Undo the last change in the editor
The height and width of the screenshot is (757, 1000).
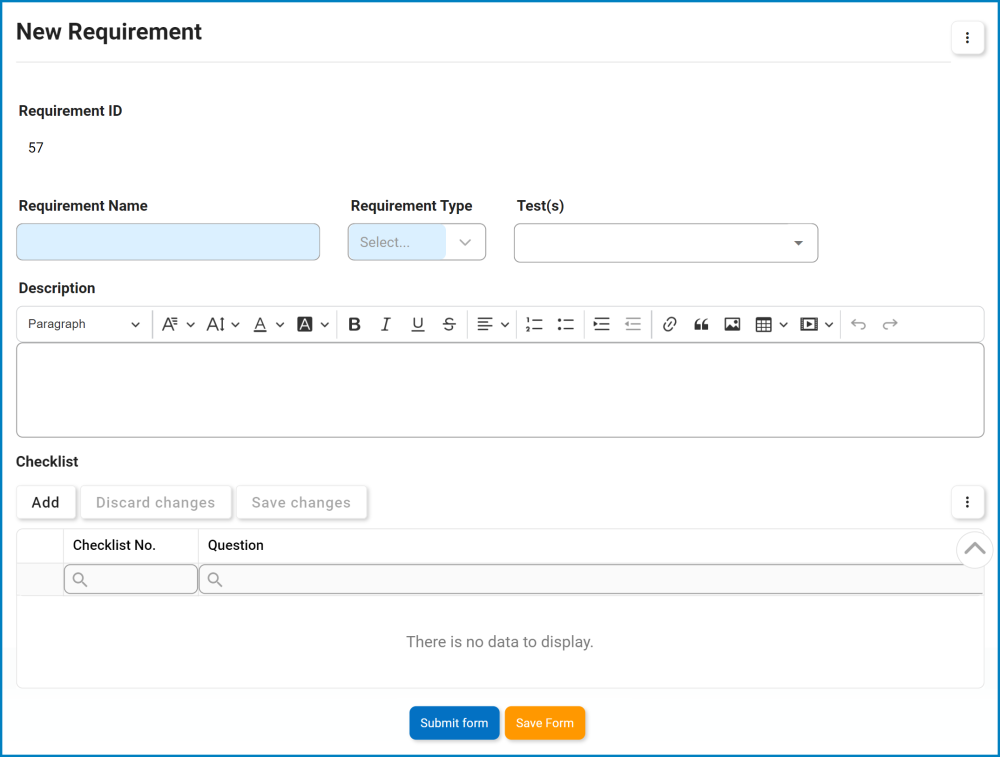[857, 323]
